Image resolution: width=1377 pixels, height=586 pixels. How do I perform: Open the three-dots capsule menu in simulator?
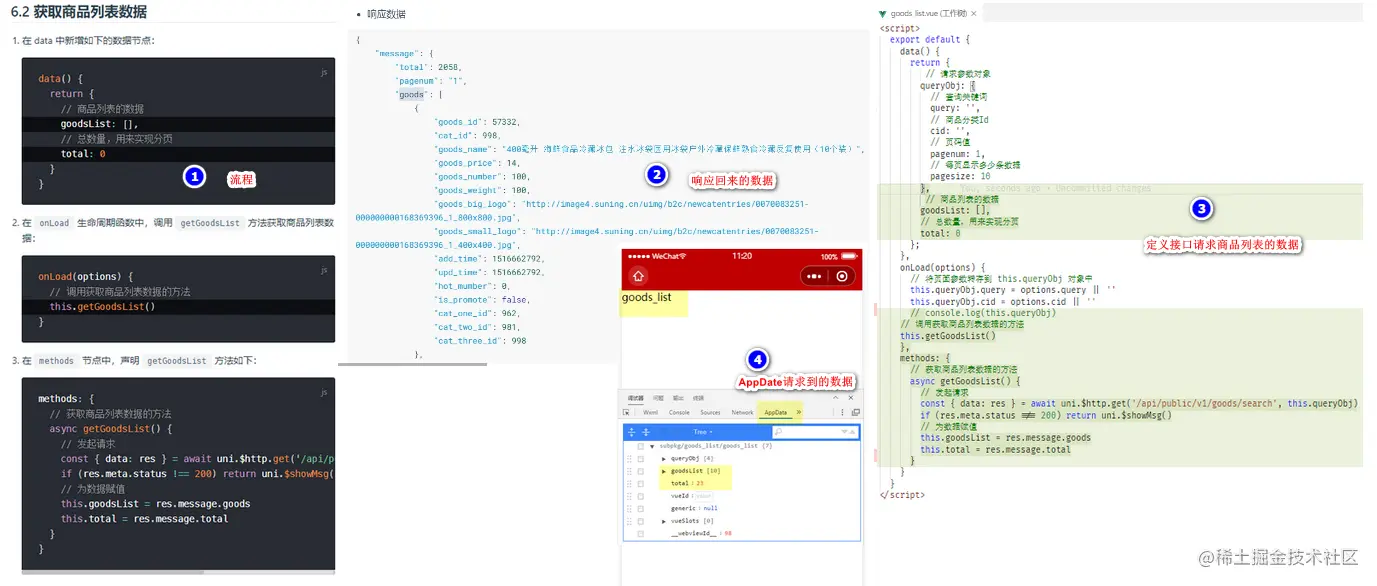tap(814, 277)
